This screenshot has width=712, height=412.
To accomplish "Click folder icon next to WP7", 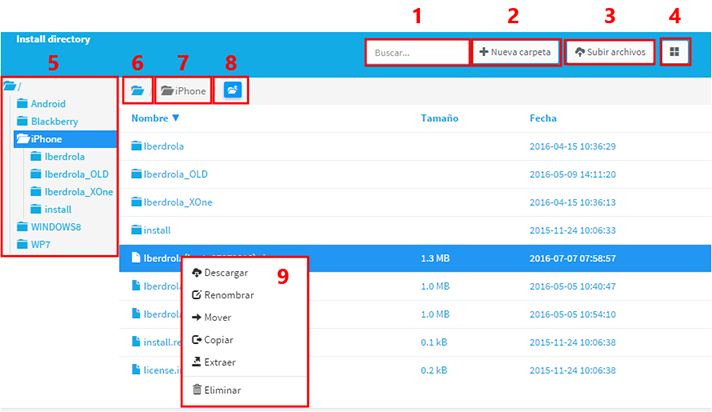I will 22,244.
